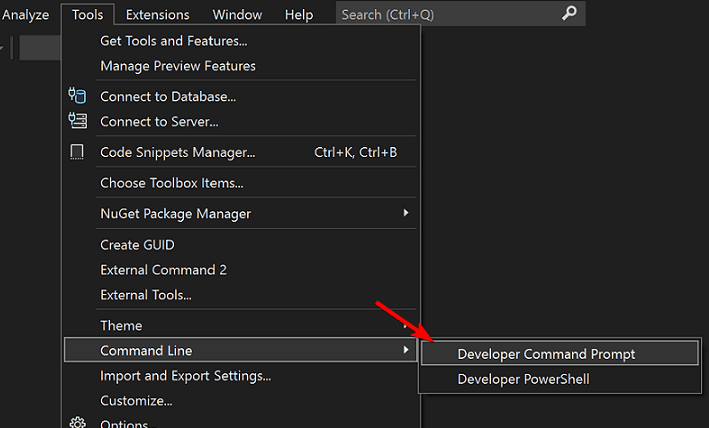Click the Connect to Server icon

click(x=77, y=121)
